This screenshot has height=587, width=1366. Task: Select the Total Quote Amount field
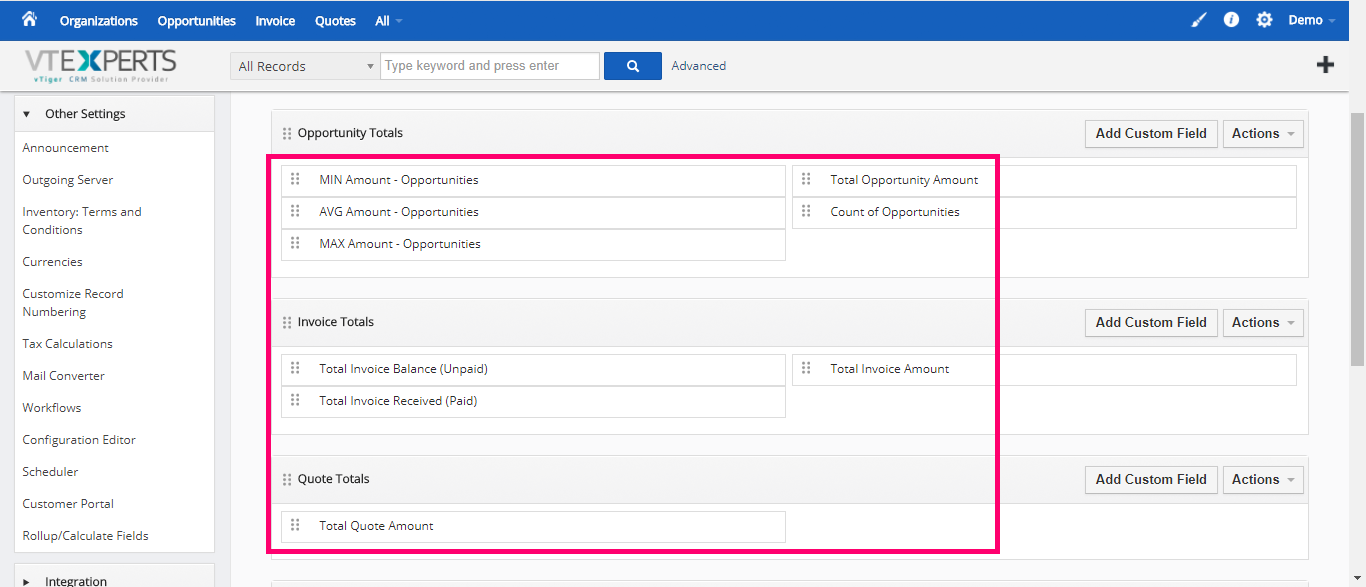click(x=534, y=526)
